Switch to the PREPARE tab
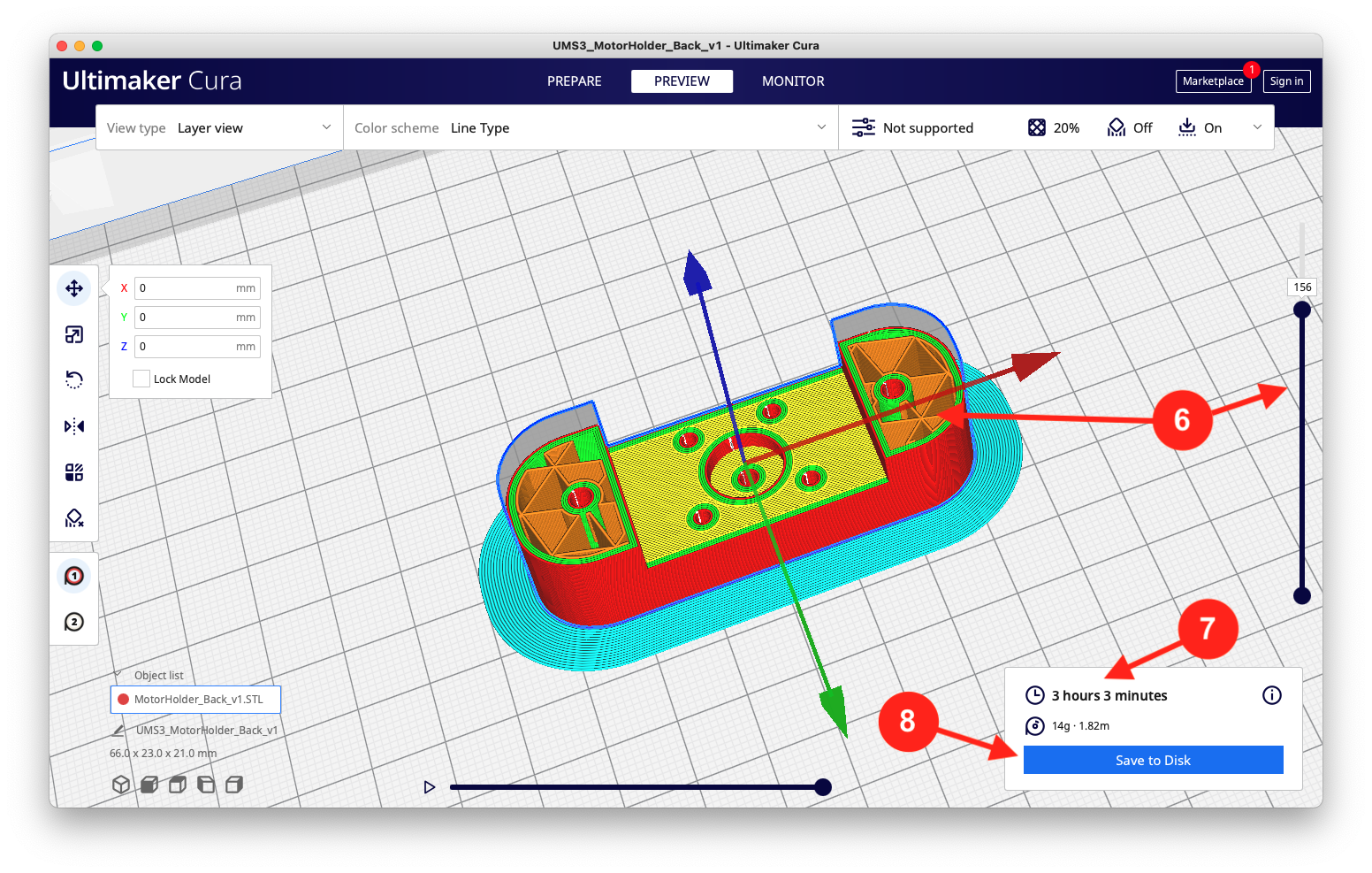The height and width of the screenshot is (873, 1372). pos(574,80)
